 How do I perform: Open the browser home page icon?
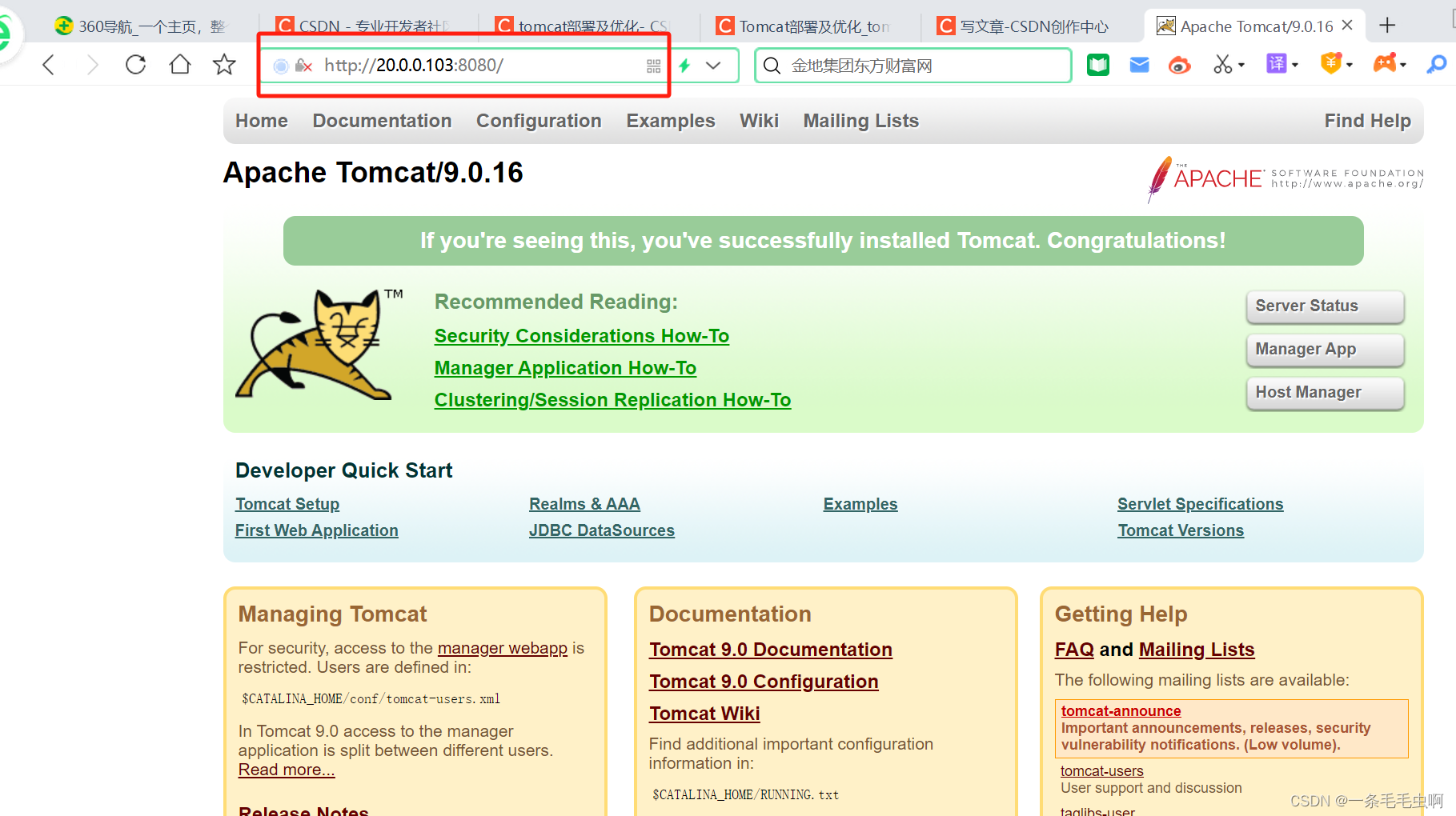click(x=180, y=64)
